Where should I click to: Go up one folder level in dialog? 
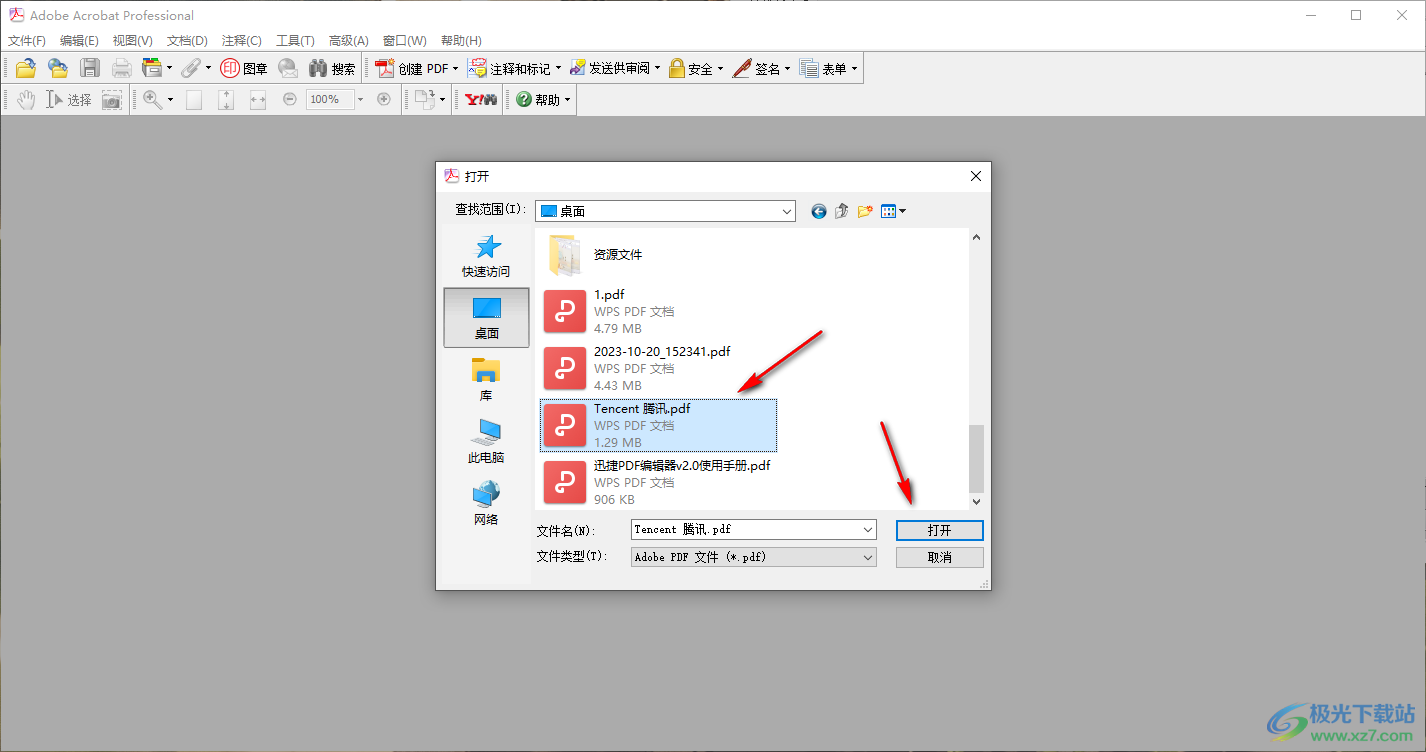[842, 211]
